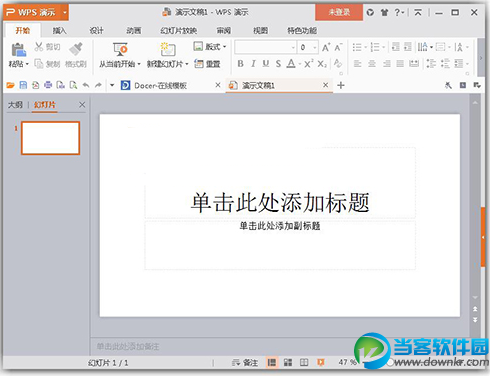Align text right

pos(387,63)
